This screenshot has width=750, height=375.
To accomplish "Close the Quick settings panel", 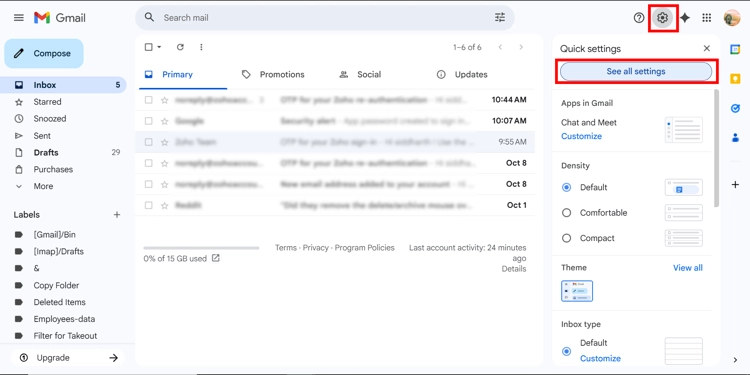I will point(706,48).
